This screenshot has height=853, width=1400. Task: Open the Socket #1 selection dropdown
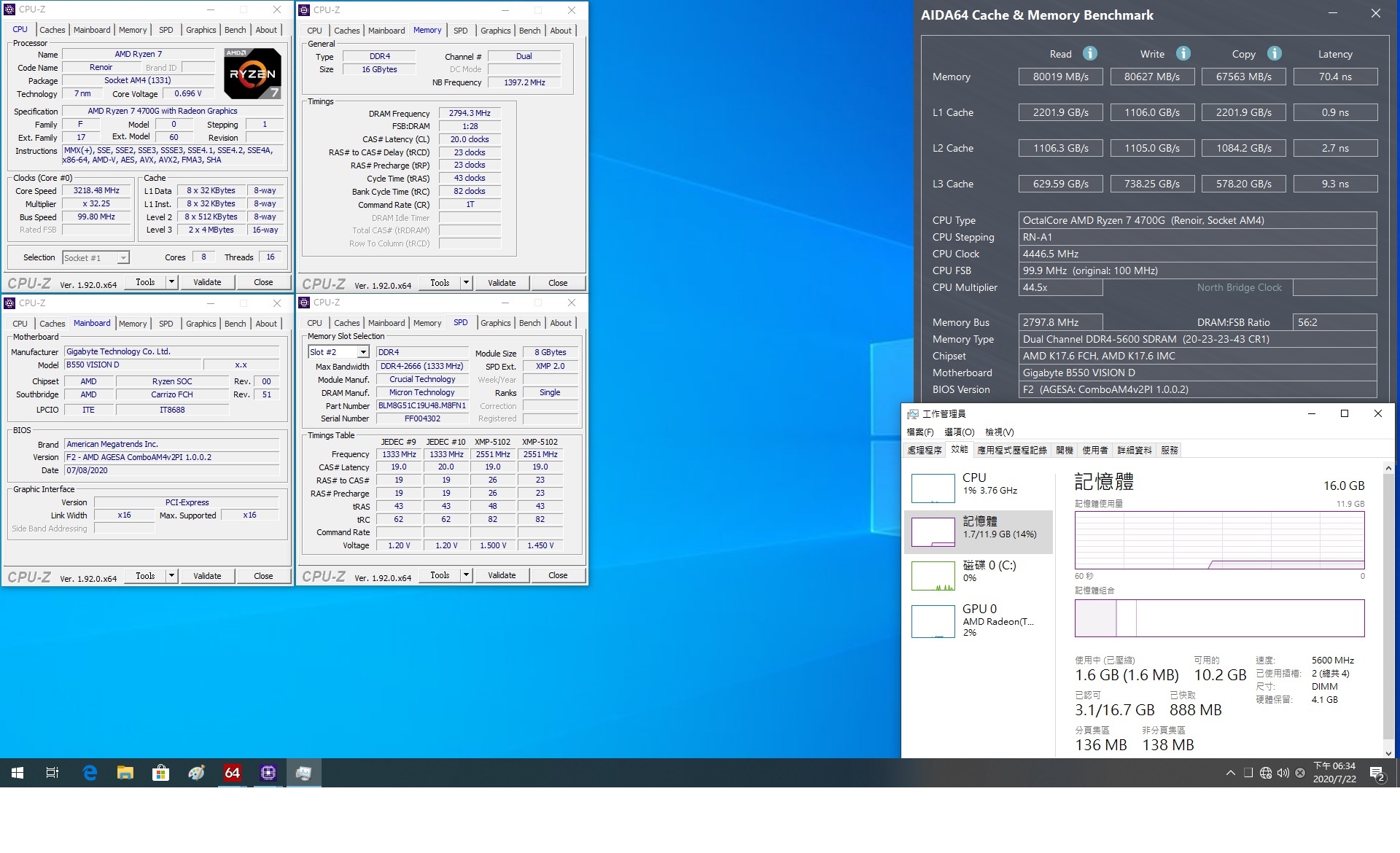pos(123,257)
